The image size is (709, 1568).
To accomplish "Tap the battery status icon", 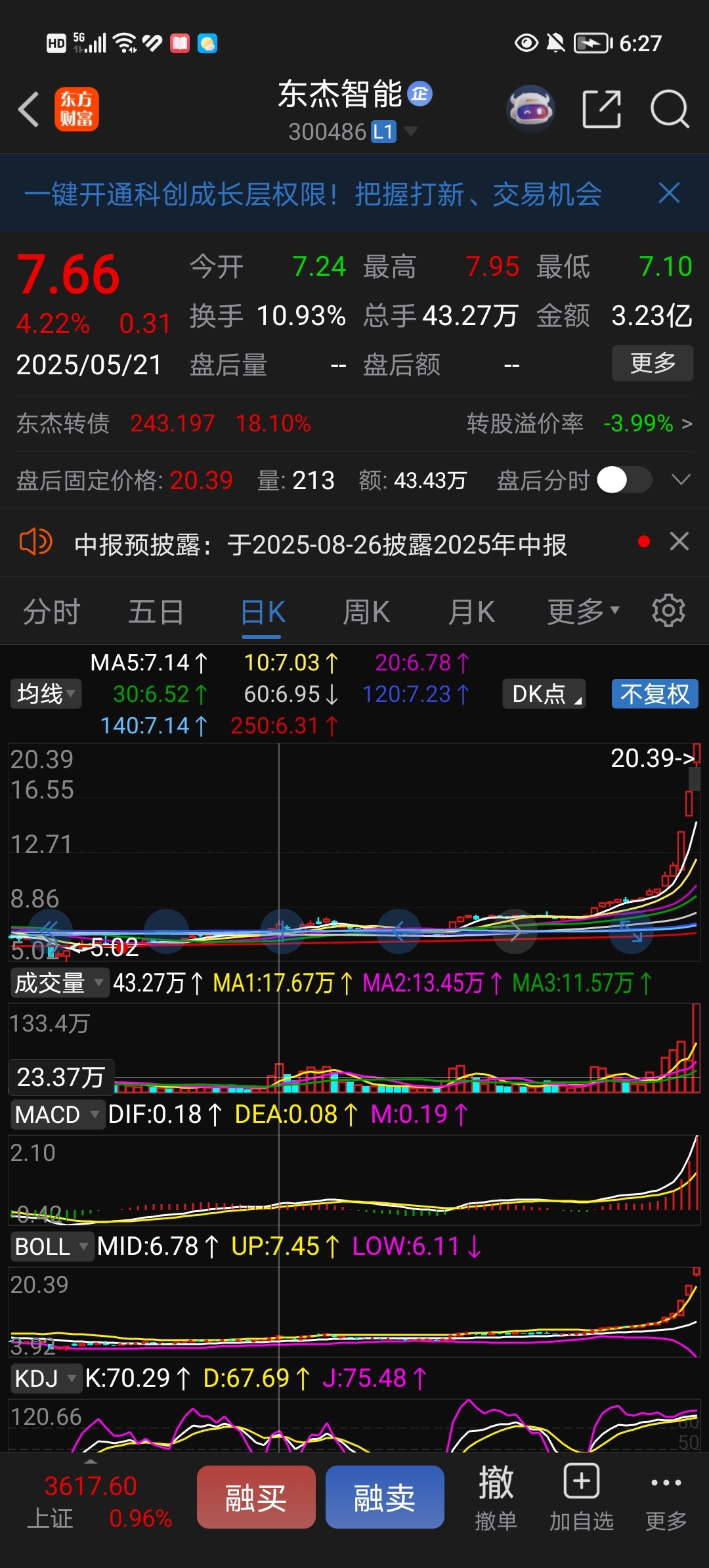I will [593, 43].
